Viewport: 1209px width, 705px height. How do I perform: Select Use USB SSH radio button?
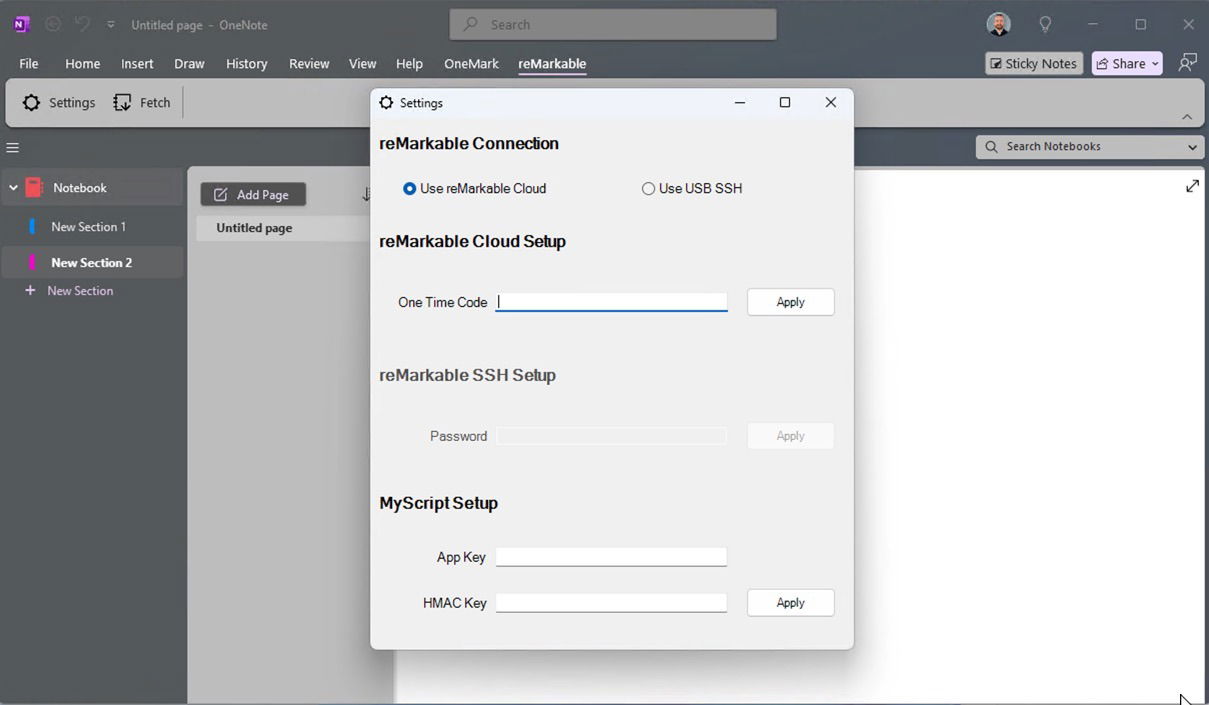pyautogui.click(x=648, y=189)
